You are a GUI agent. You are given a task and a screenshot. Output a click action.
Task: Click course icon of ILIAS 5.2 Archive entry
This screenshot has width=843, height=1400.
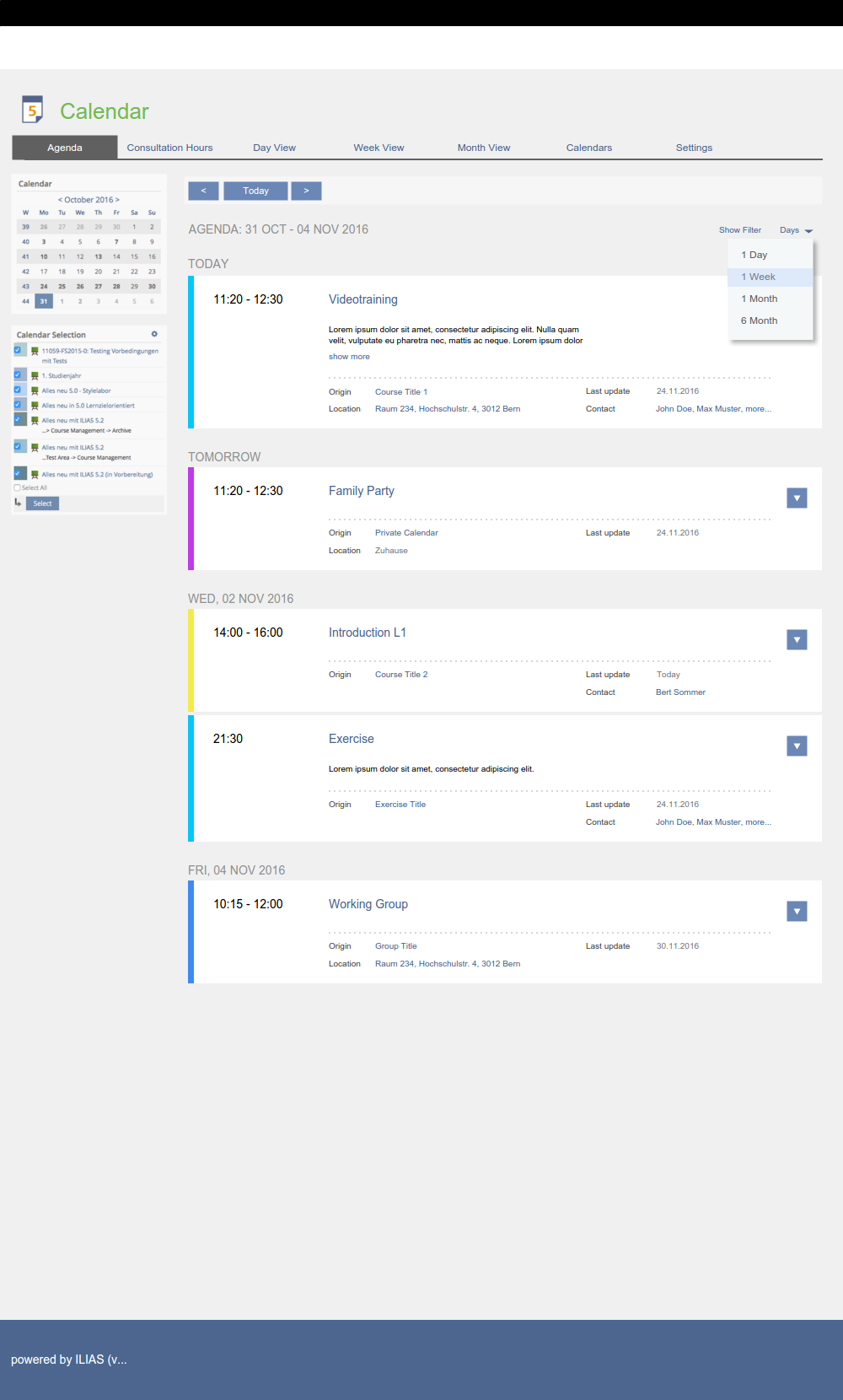[x=35, y=420]
